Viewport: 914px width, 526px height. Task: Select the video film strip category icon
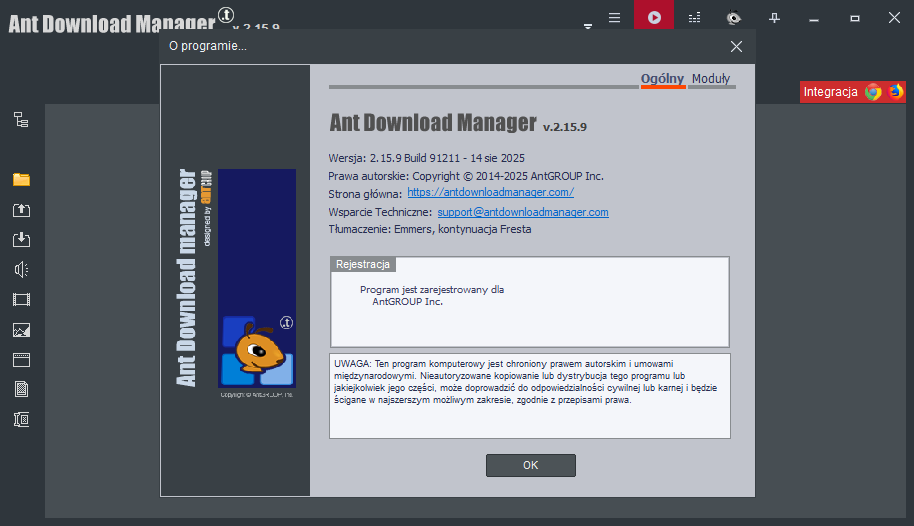(21, 300)
